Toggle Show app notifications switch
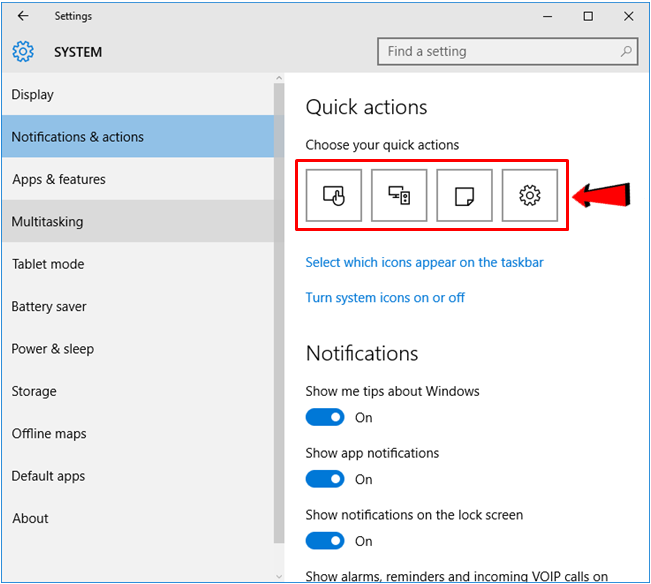This screenshot has height=584, width=651. click(325, 479)
